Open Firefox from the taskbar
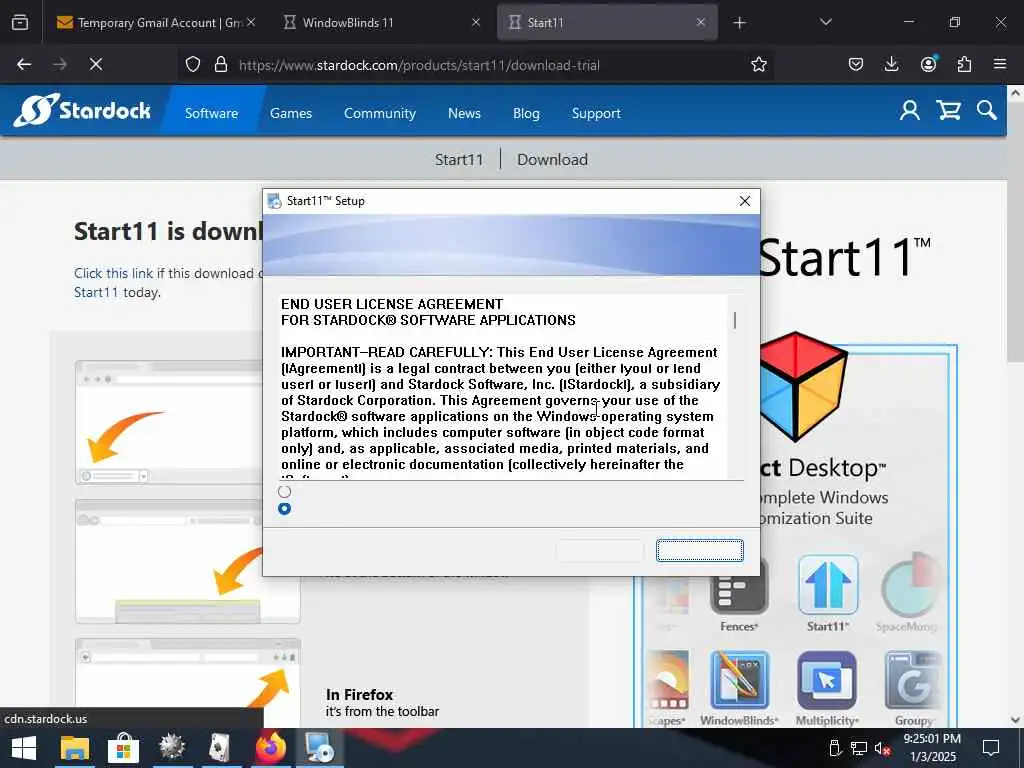 [270, 748]
